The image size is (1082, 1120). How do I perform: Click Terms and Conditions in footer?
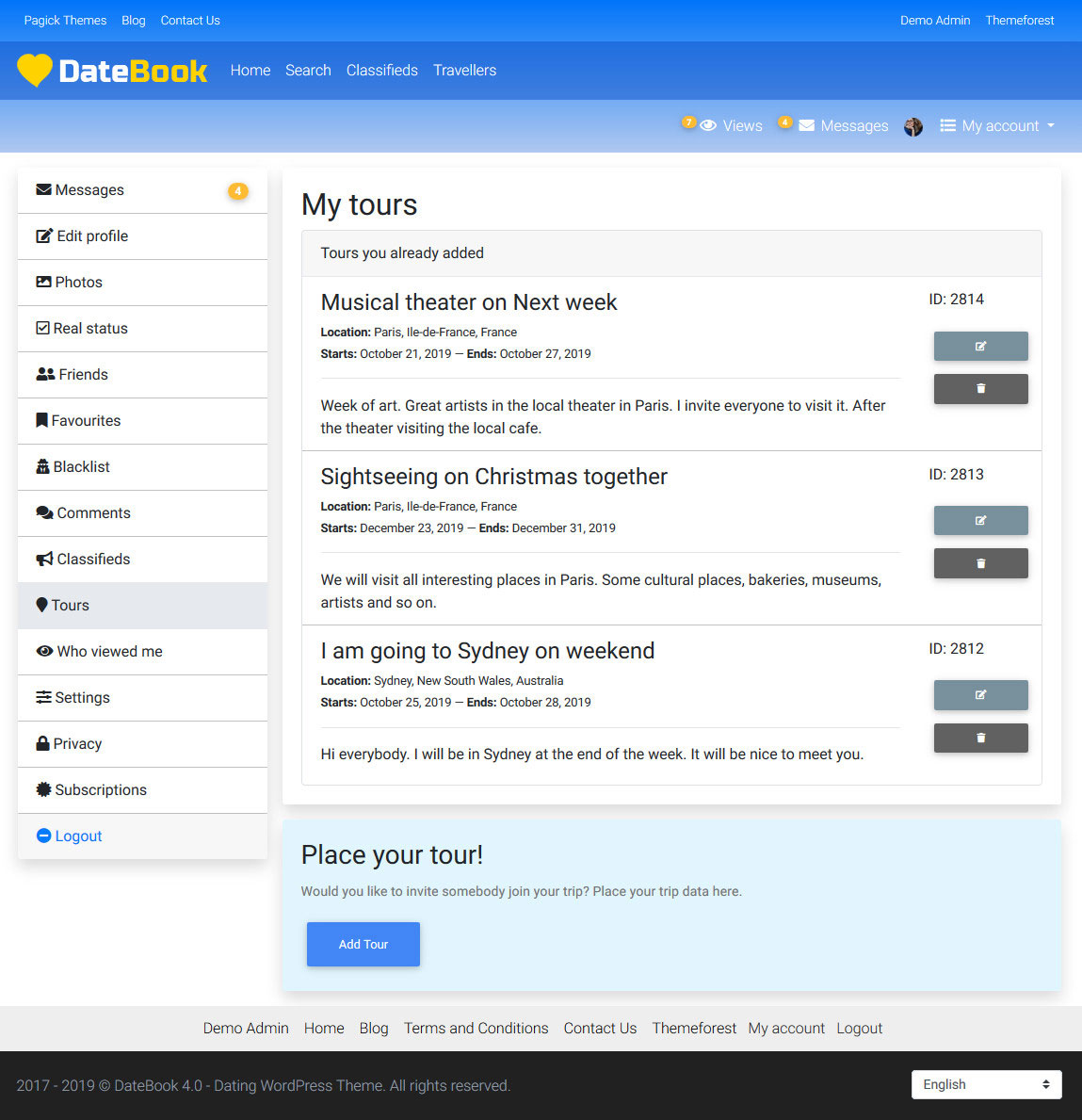pos(476,1028)
